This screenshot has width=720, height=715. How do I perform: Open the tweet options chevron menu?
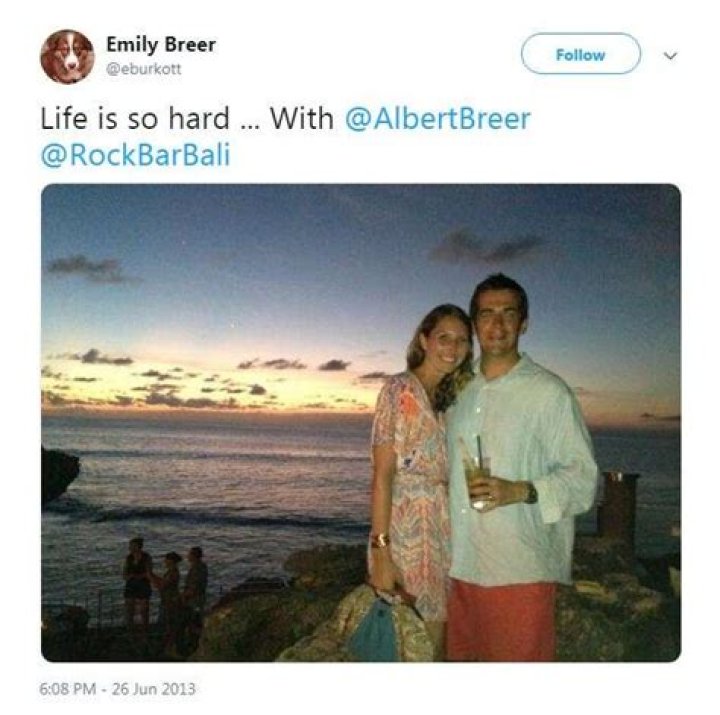click(x=670, y=56)
